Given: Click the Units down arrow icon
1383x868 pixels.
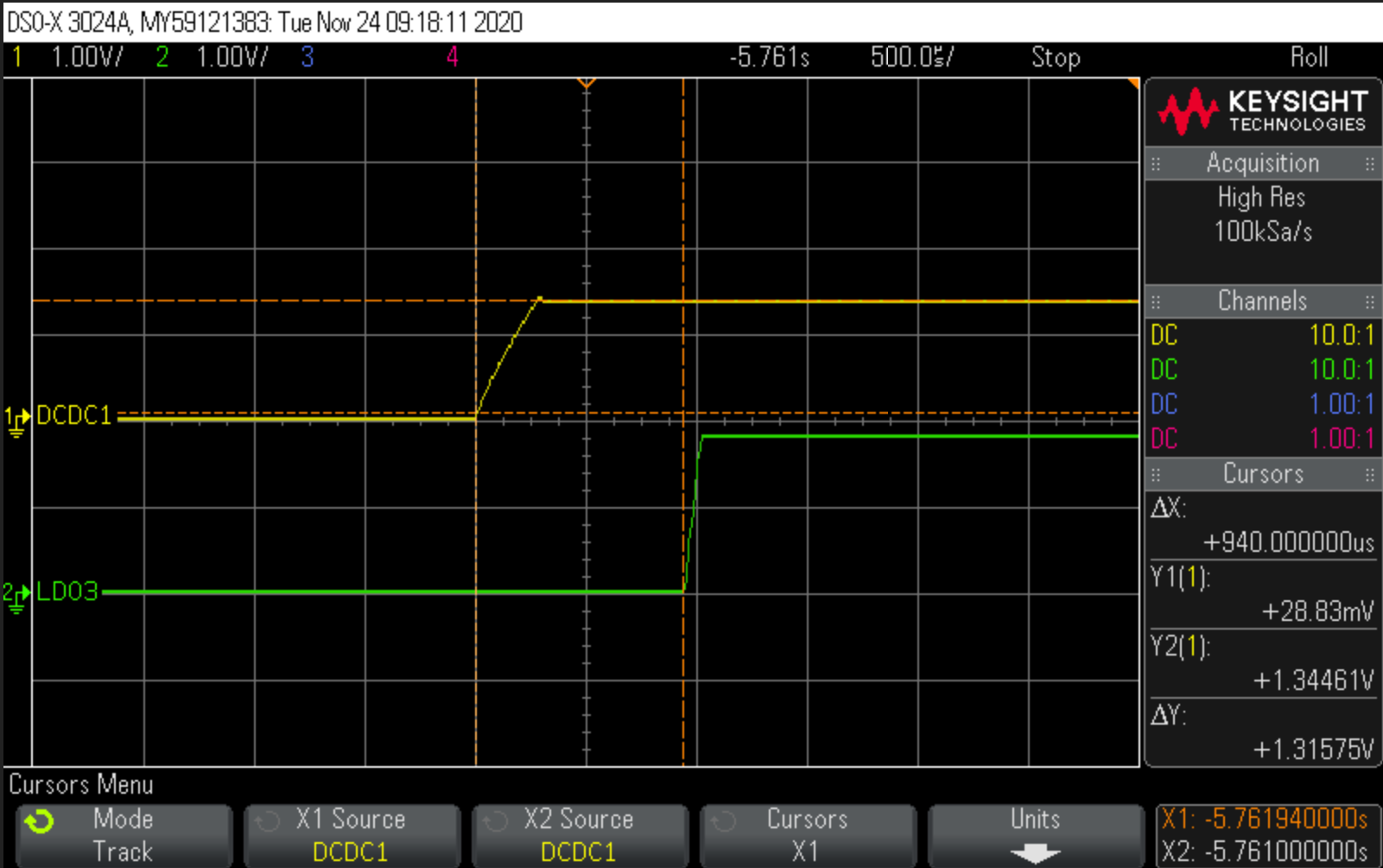Looking at the screenshot, I should click(1035, 854).
